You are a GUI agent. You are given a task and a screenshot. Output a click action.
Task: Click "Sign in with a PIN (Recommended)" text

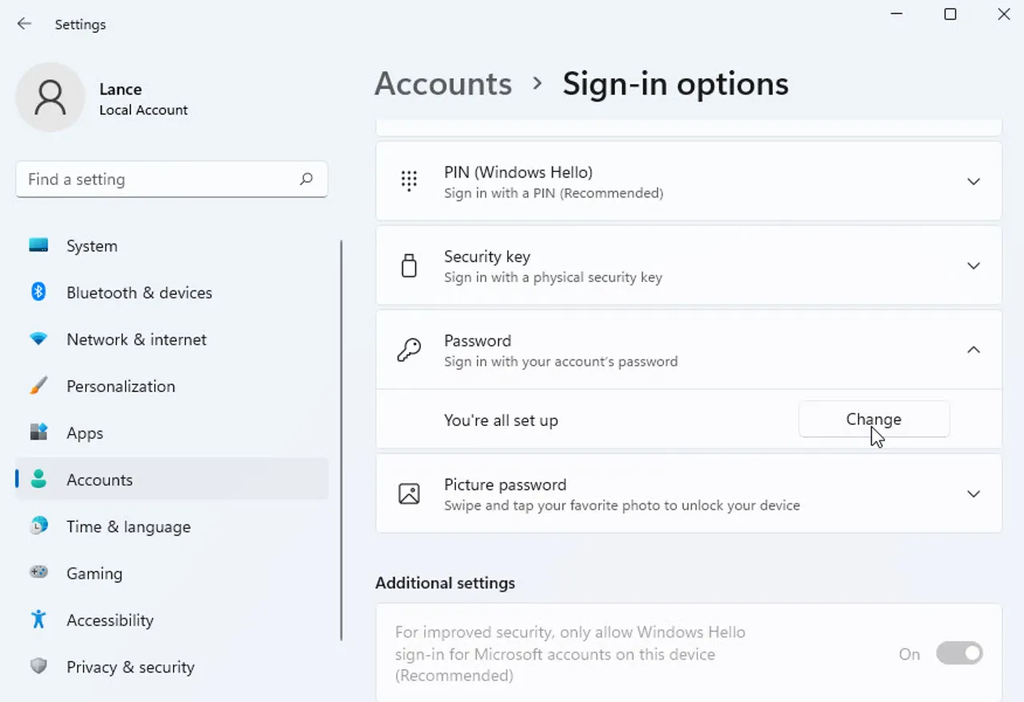[553, 193]
